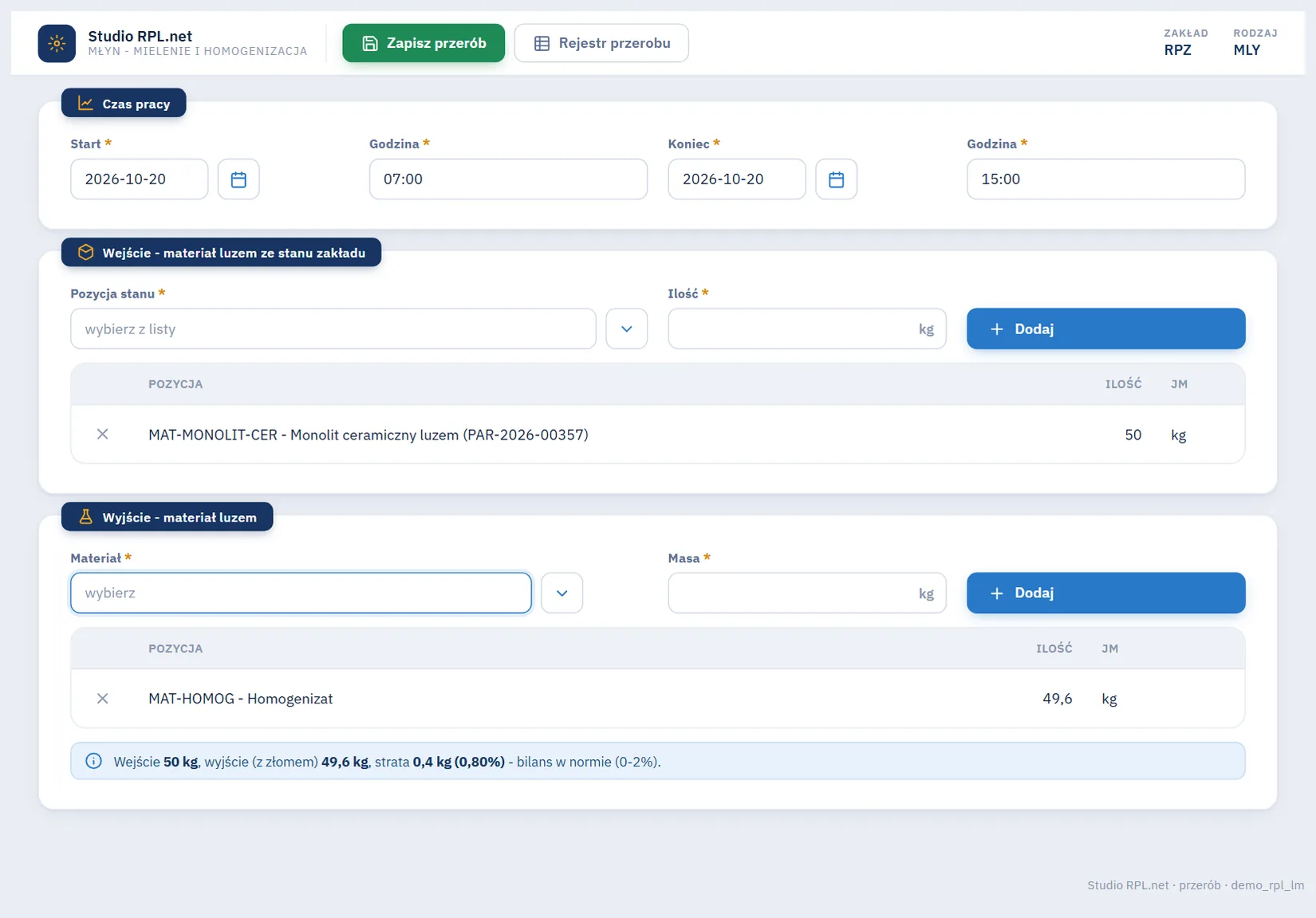Click the 50 quantity value in input table
Image resolution: width=1316 pixels, height=918 pixels.
[1133, 435]
